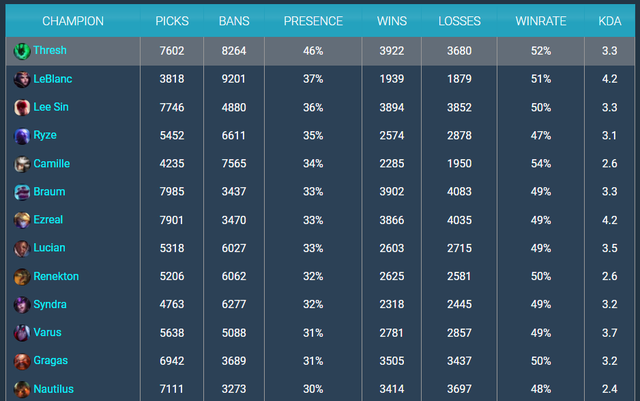Open the Ezreal champion link
This screenshot has height=401, width=640.
[x=48, y=220]
